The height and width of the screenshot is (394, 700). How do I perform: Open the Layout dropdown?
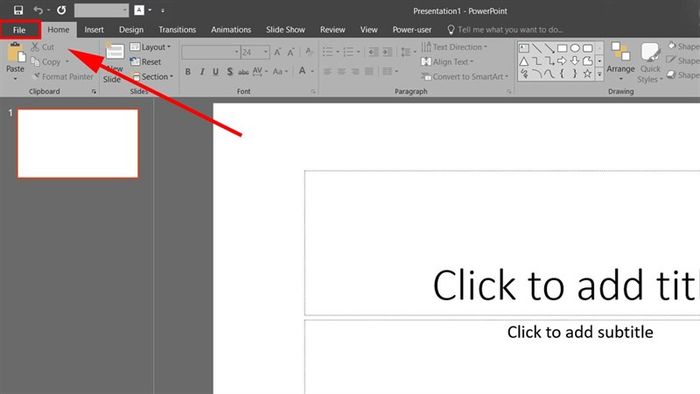[150, 47]
